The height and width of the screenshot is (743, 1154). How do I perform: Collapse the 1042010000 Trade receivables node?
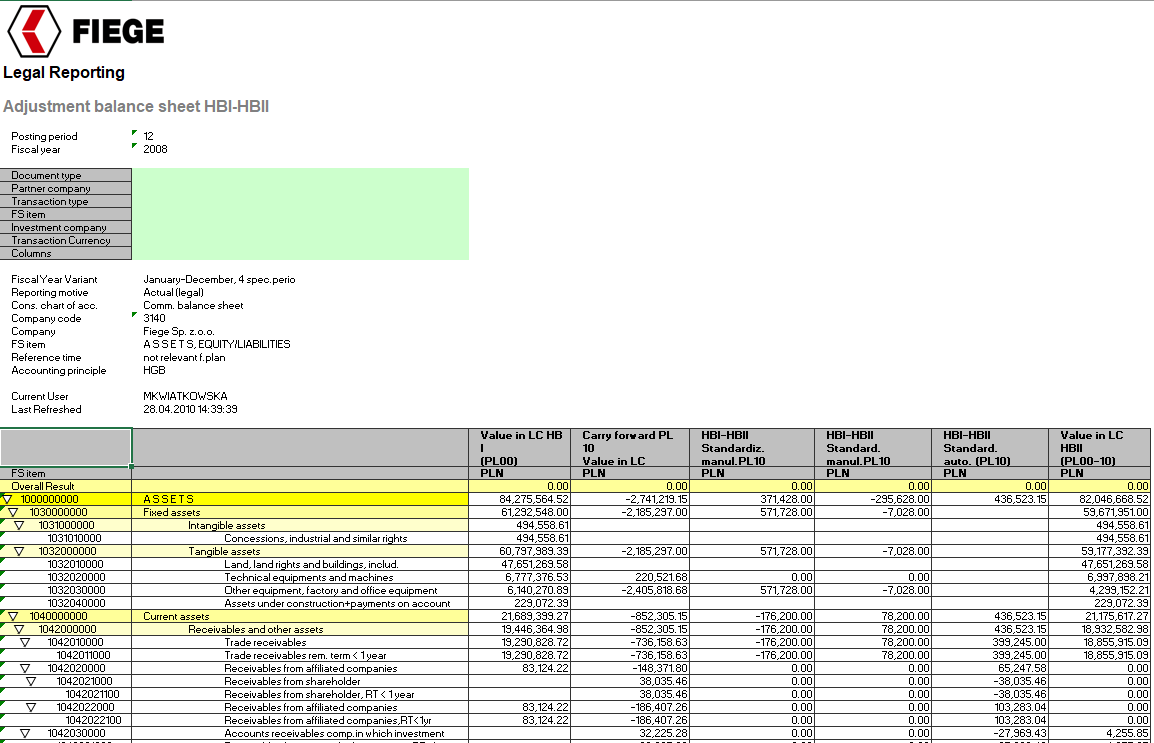pos(25,643)
